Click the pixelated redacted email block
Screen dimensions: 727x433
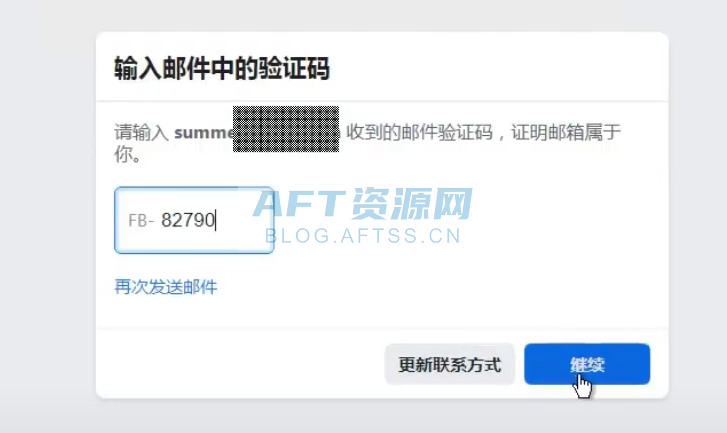[x=286, y=128]
